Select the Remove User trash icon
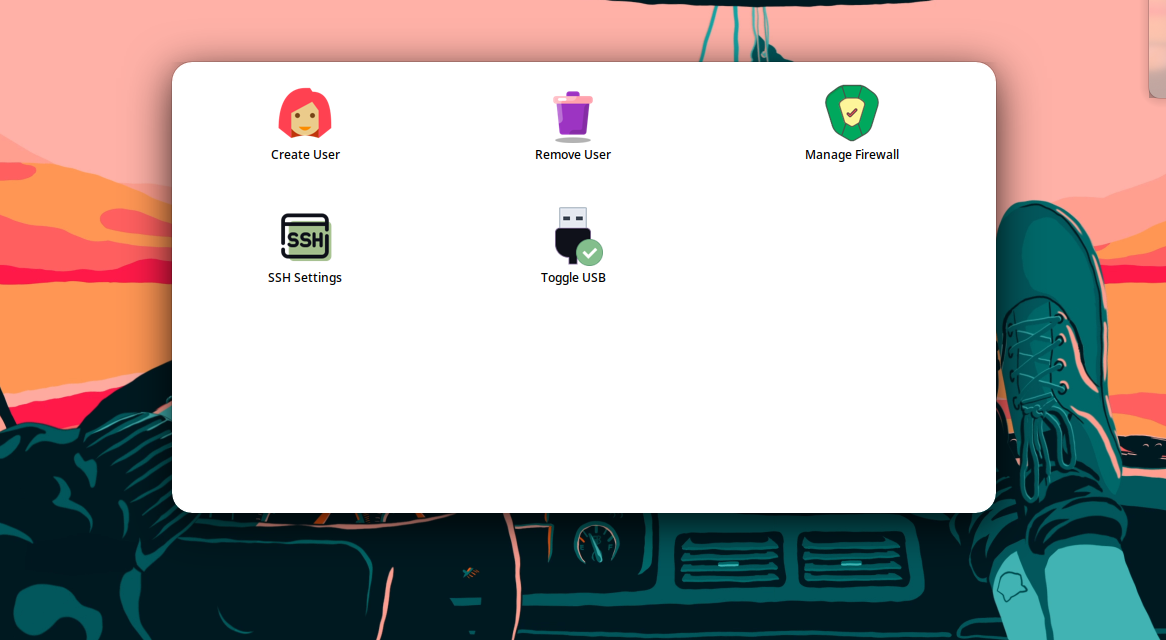1166x640 pixels. click(572, 113)
